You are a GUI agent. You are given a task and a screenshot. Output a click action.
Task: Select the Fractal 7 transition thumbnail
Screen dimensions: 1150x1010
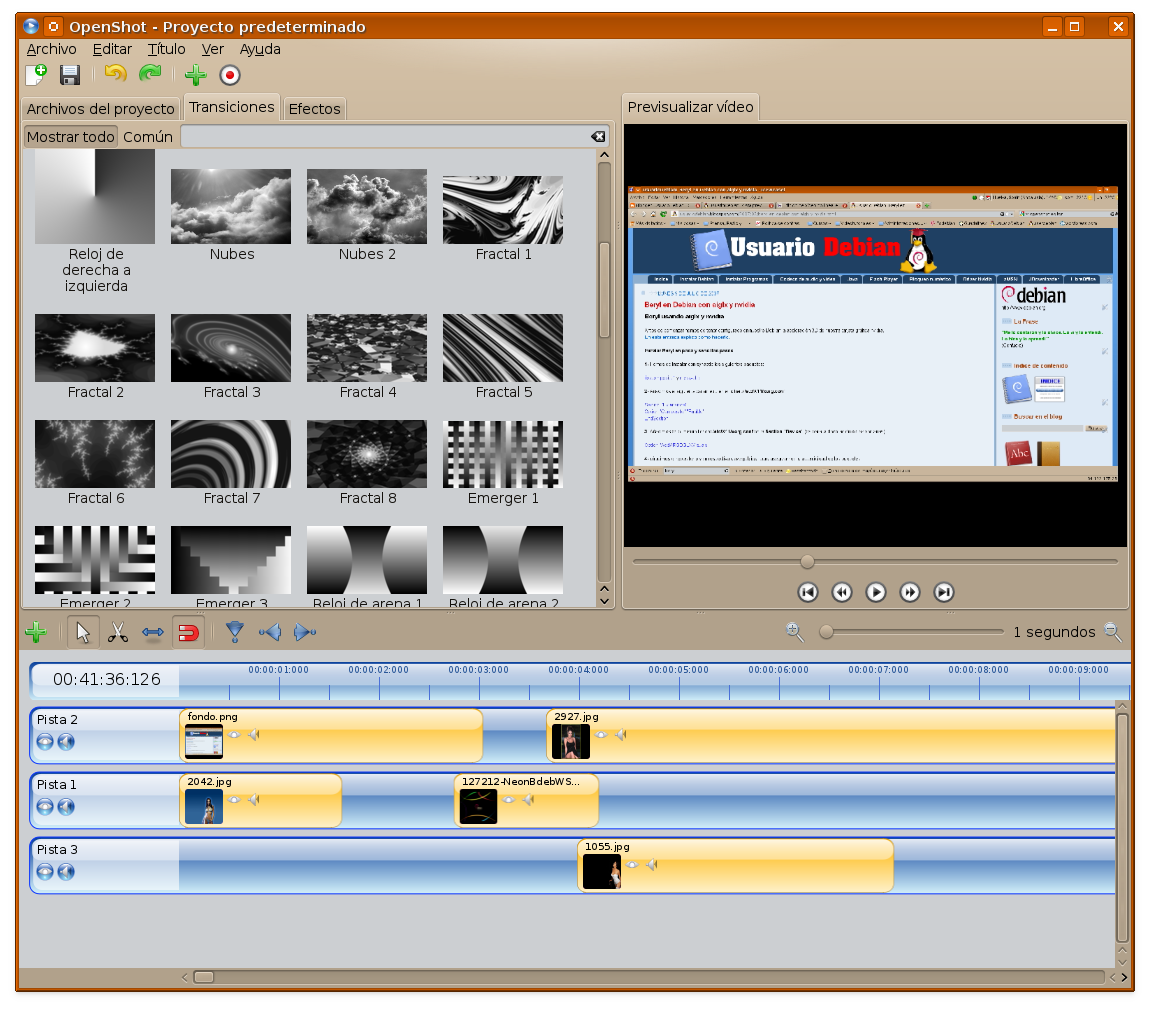click(231, 454)
